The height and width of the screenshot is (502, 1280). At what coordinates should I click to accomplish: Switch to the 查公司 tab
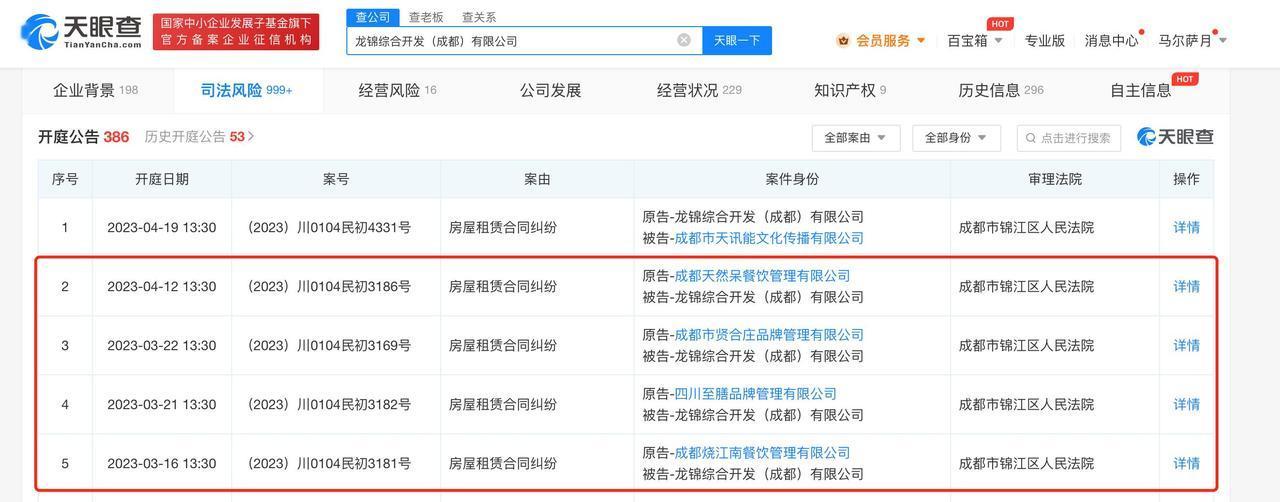373,17
